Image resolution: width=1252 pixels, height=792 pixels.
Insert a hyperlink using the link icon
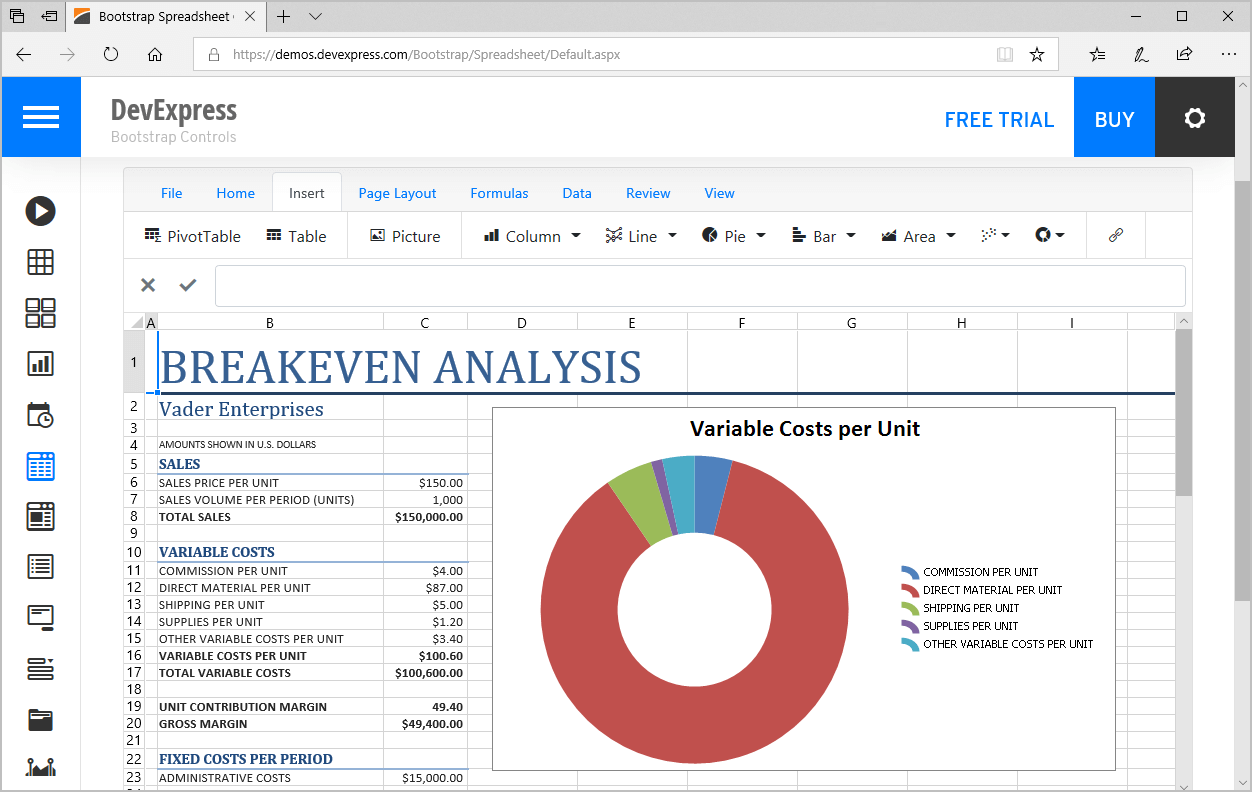[1116, 236]
